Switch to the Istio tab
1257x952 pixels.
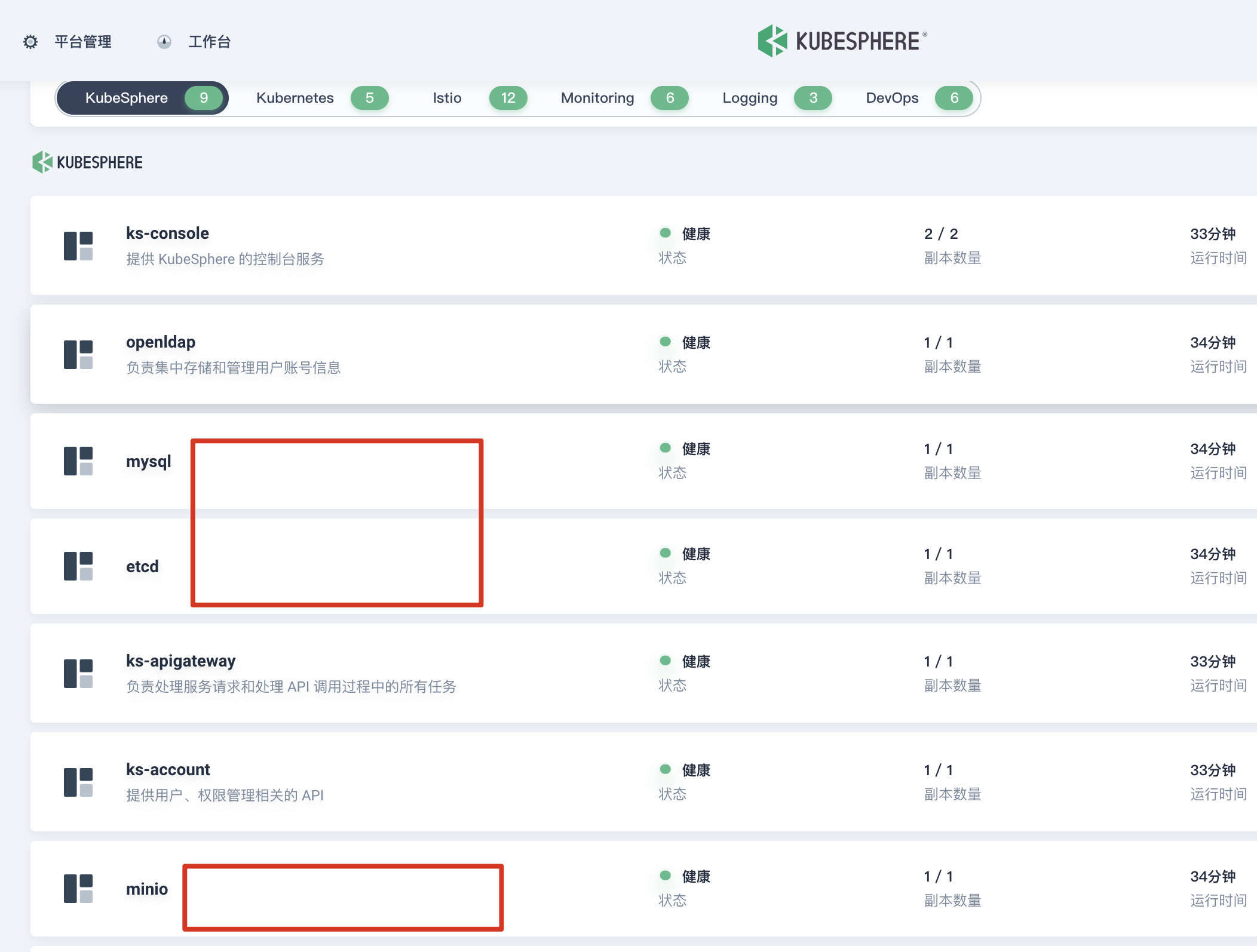(x=479, y=98)
